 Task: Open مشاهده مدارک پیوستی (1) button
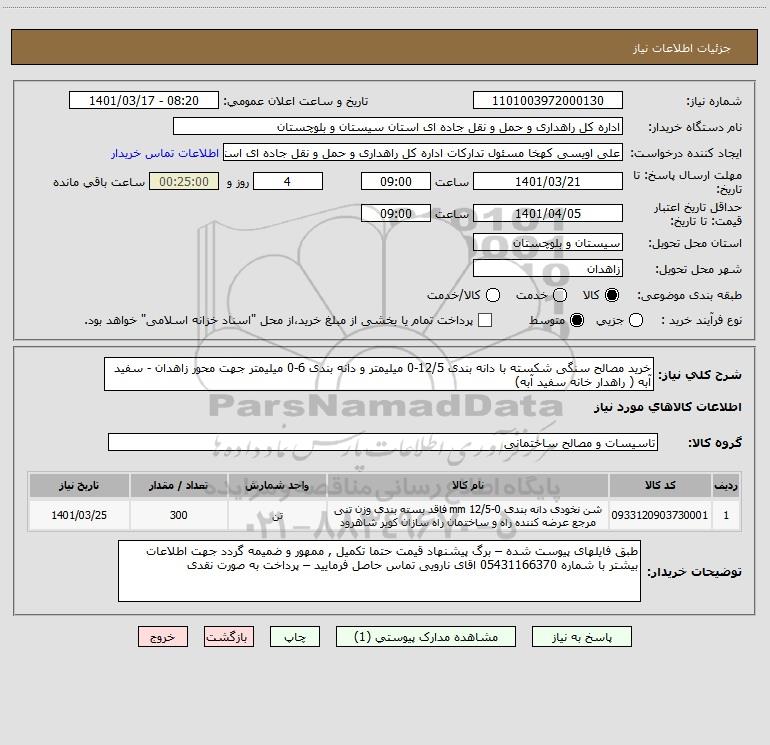click(x=426, y=637)
